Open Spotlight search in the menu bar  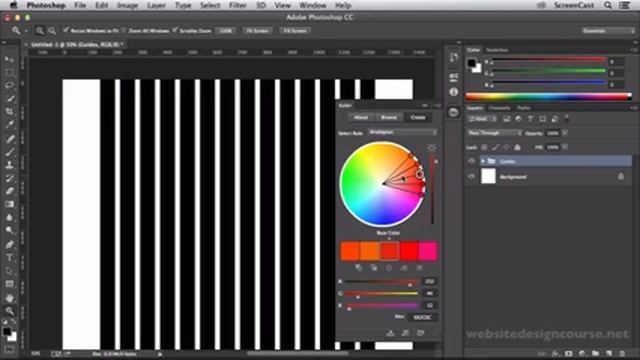608,5
